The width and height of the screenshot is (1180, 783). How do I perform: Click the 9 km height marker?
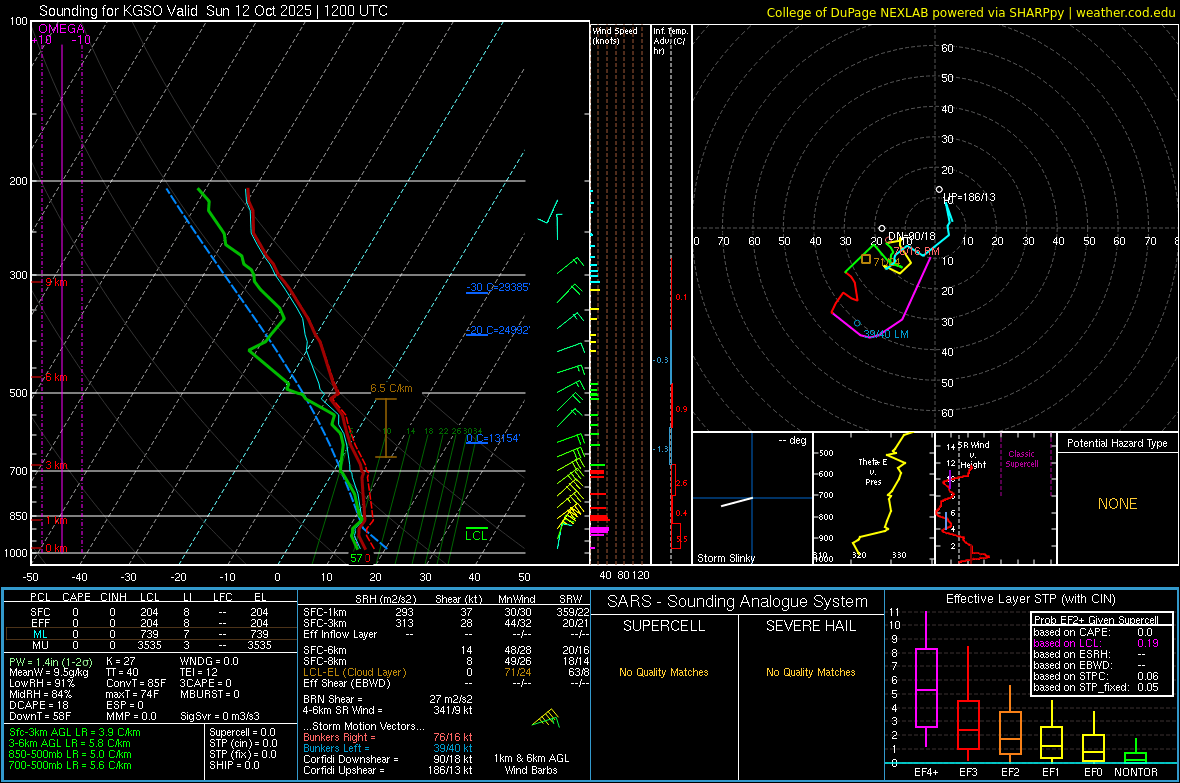click(x=56, y=282)
